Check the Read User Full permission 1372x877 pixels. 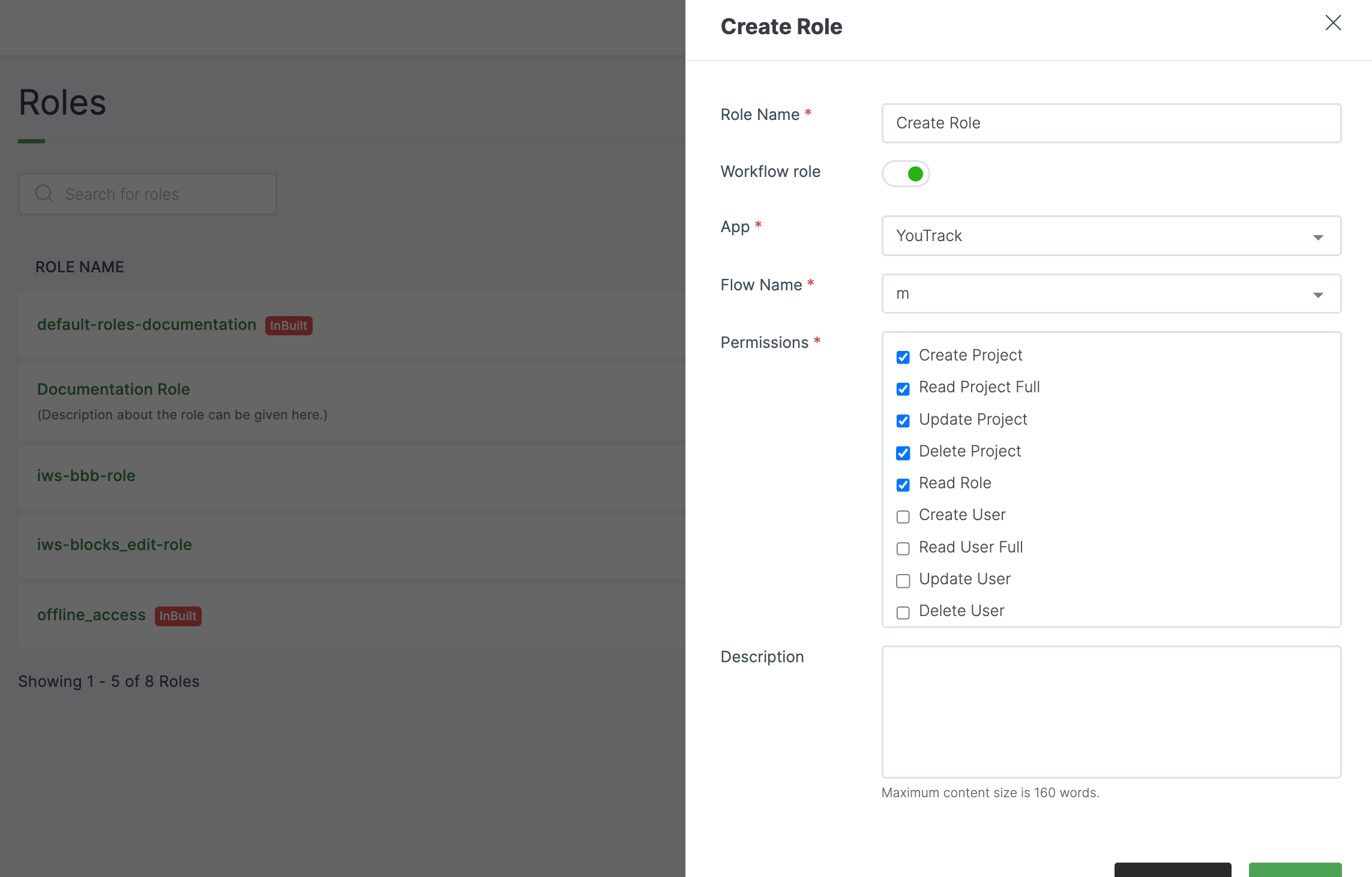(x=903, y=548)
